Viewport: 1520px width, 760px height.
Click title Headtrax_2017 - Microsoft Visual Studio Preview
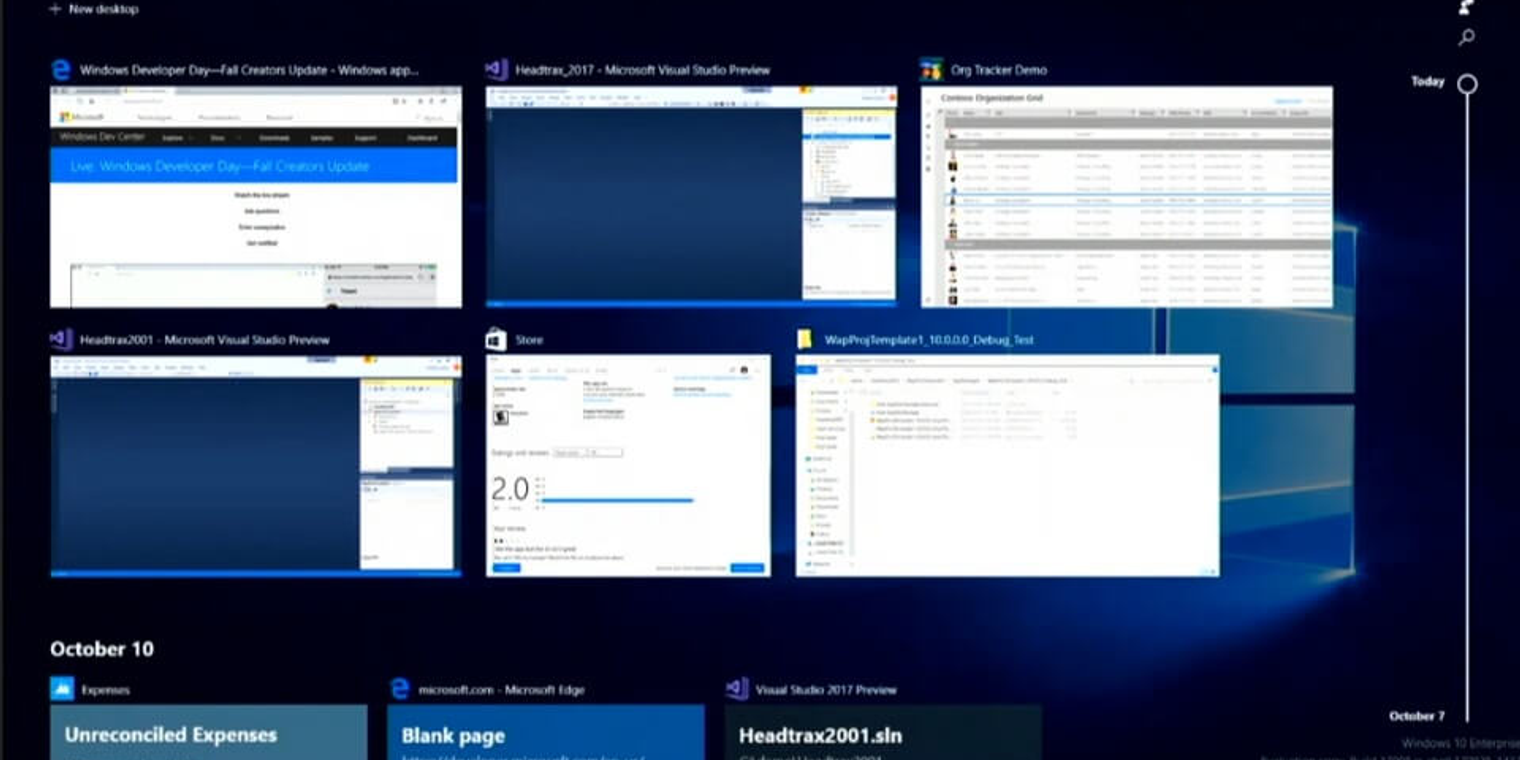pyautogui.click(x=643, y=70)
